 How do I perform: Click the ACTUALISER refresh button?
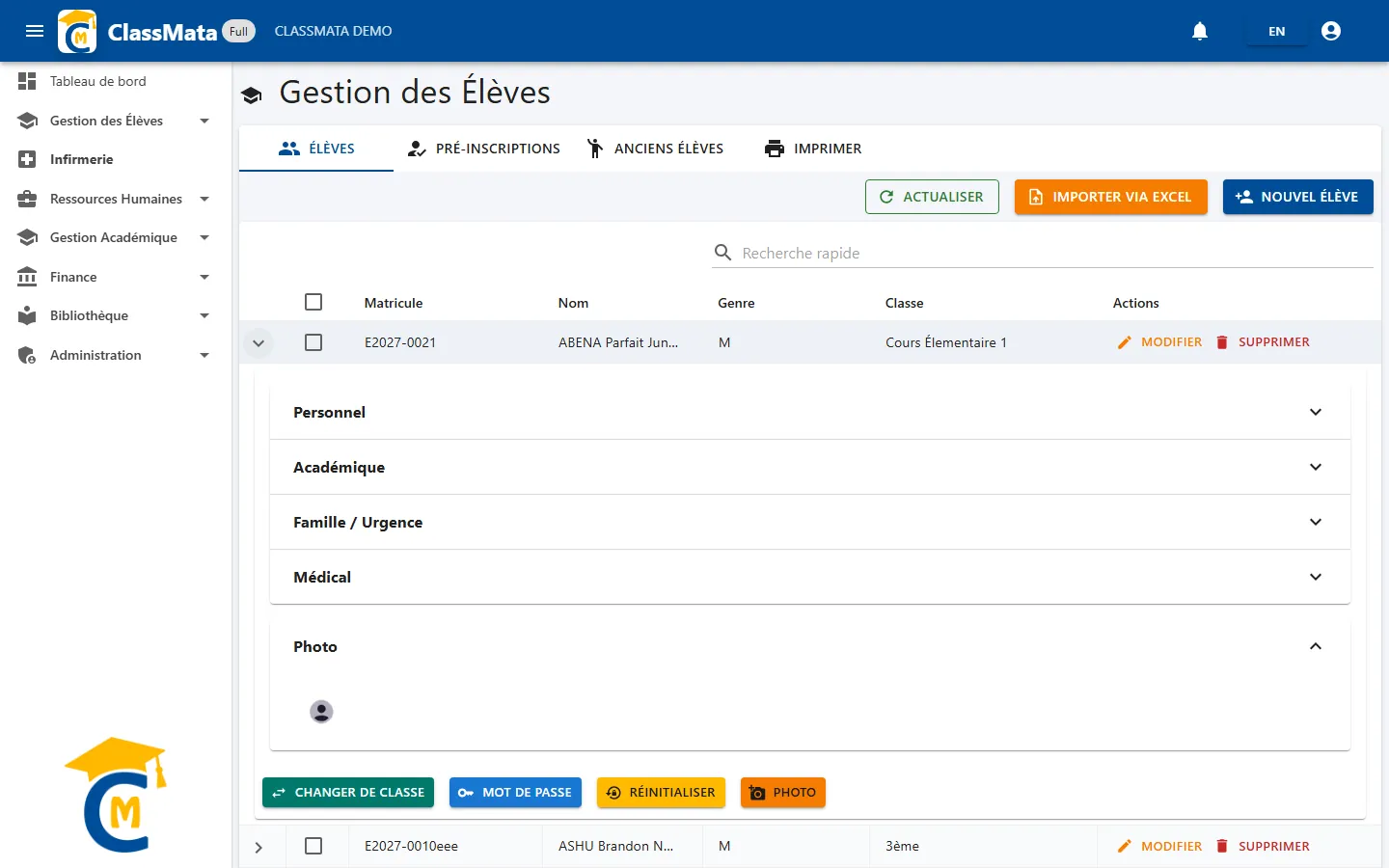(932, 197)
